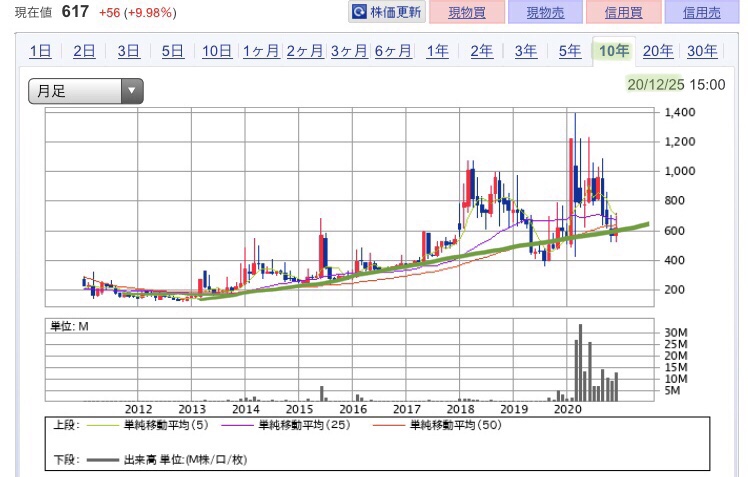Click the +56 (+9.98%) change text
The width and height of the screenshot is (748, 477).
[x=137, y=12]
